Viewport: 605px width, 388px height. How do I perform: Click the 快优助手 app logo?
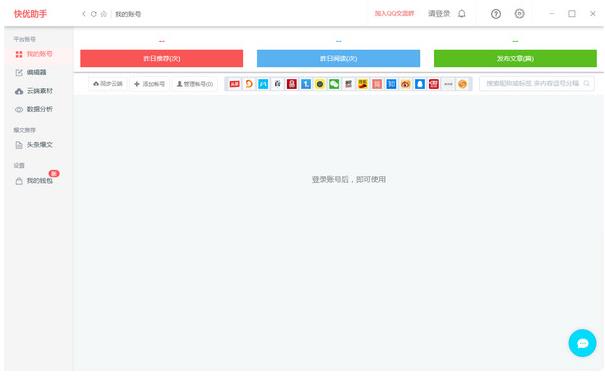(x=30, y=14)
